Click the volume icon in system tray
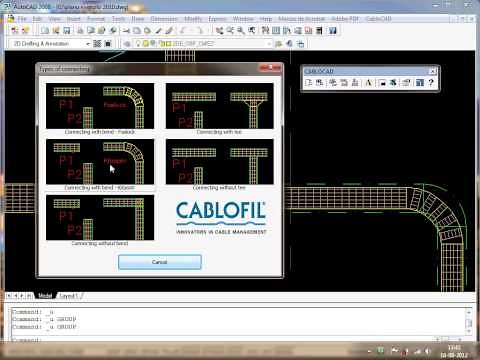 (428, 351)
